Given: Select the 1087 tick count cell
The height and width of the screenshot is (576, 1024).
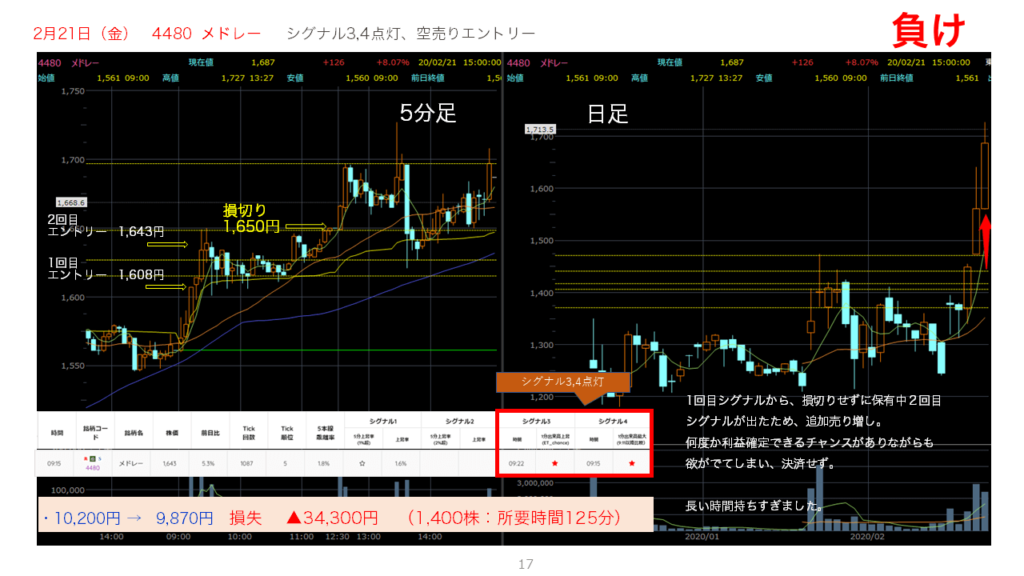Looking at the screenshot, I should (246, 463).
